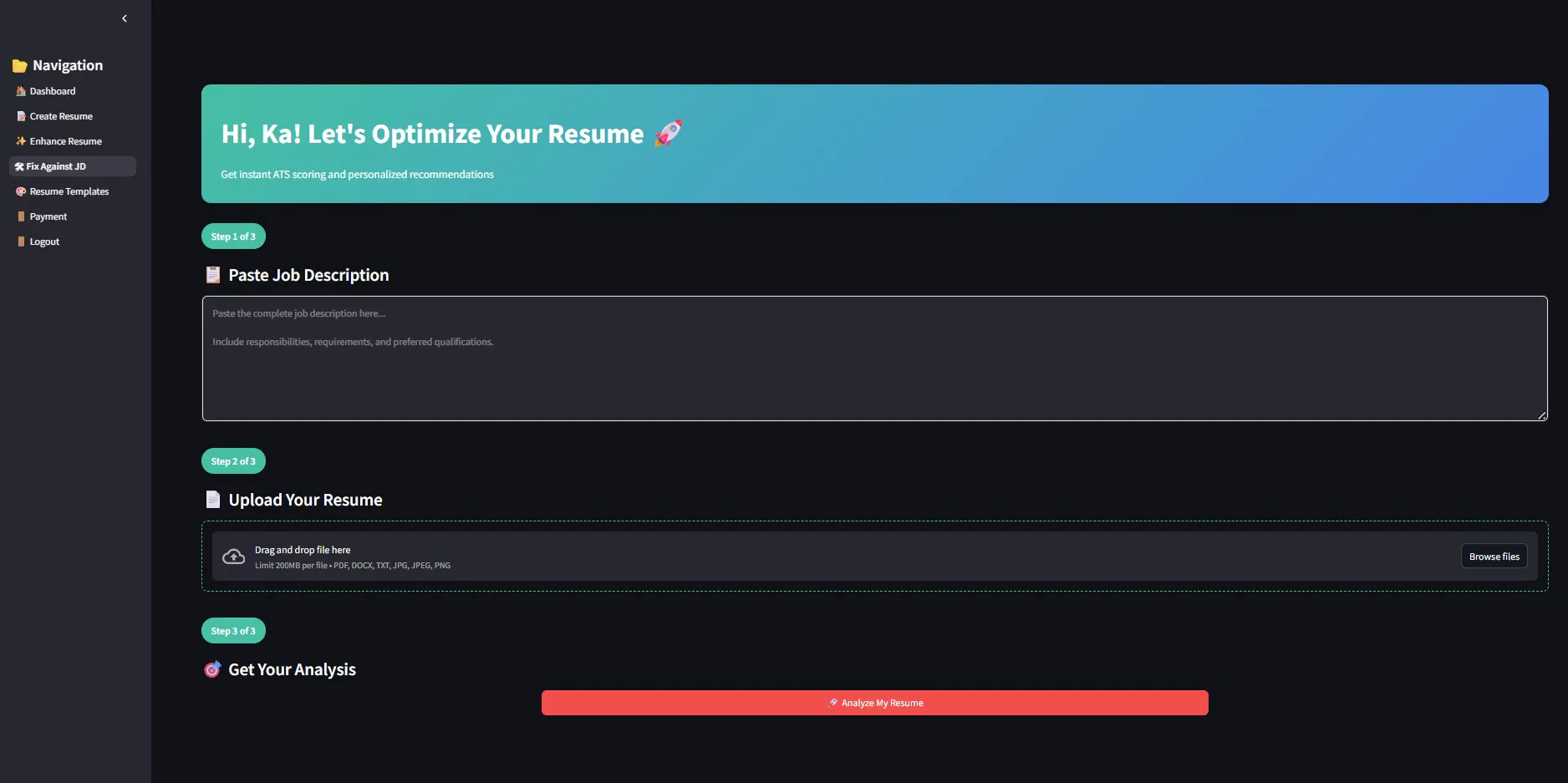Image resolution: width=1568 pixels, height=783 pixels.
Task: Click the rocket icon in the banner
Action: click(668, 133)
